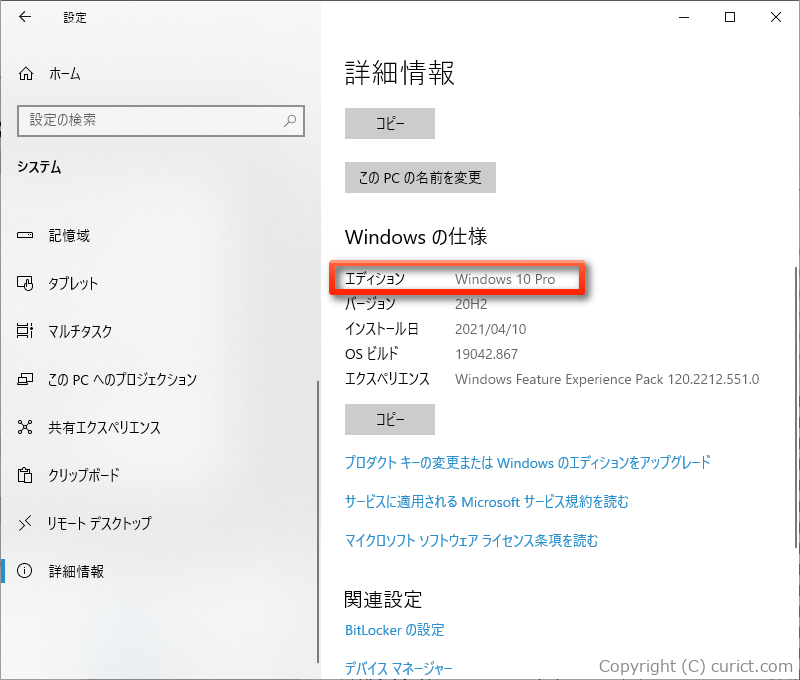Select the クリップボード clipboard icon

(25, 475)
